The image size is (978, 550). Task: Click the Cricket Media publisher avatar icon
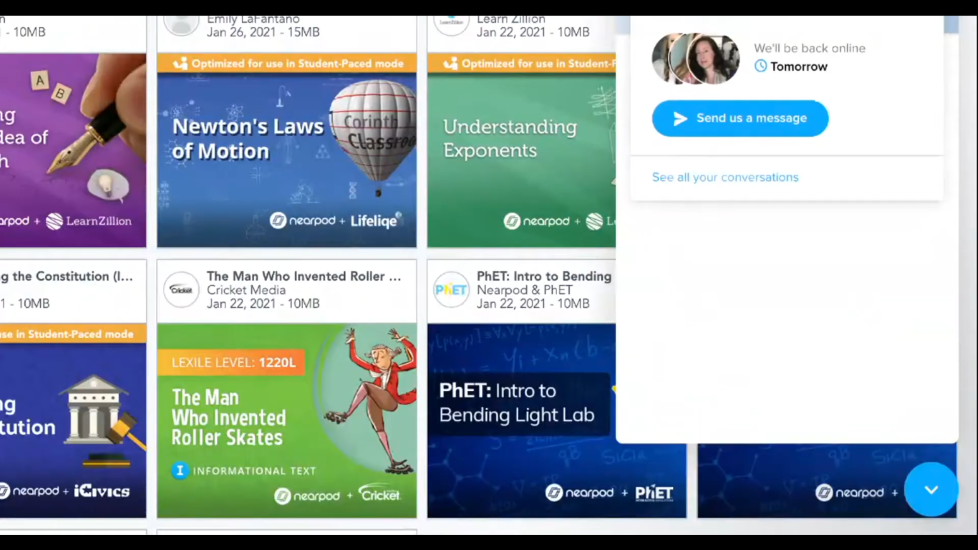[x=182, y=289]
